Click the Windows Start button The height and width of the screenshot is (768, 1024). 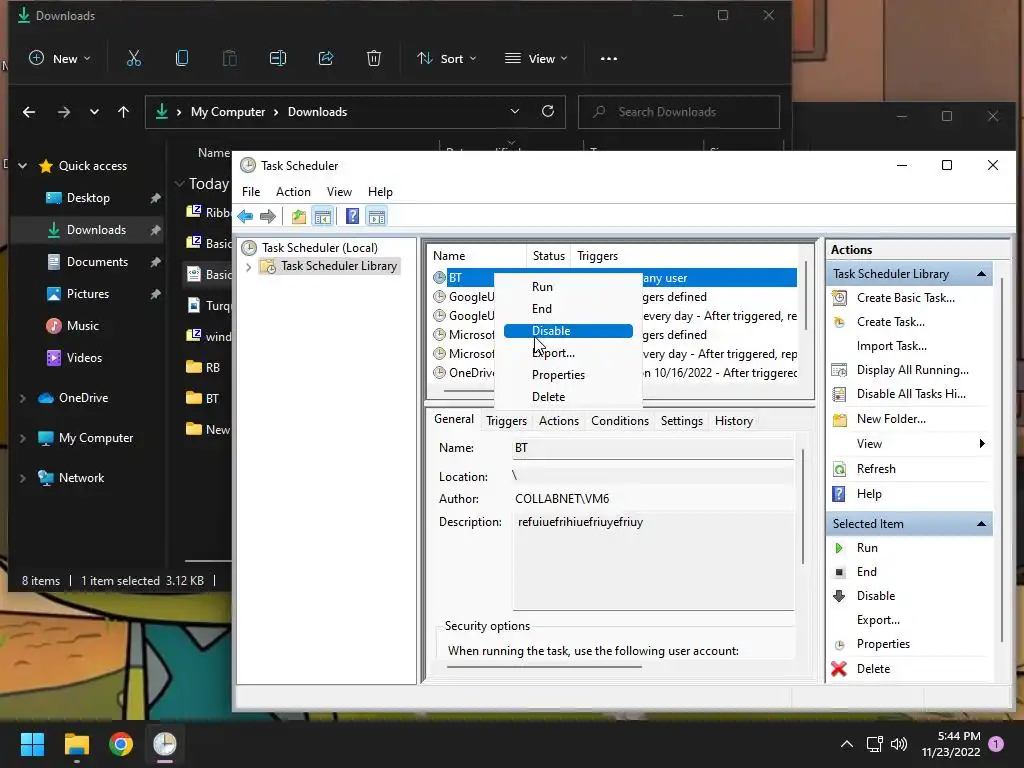pyautogui.click(x=32, y=744)
